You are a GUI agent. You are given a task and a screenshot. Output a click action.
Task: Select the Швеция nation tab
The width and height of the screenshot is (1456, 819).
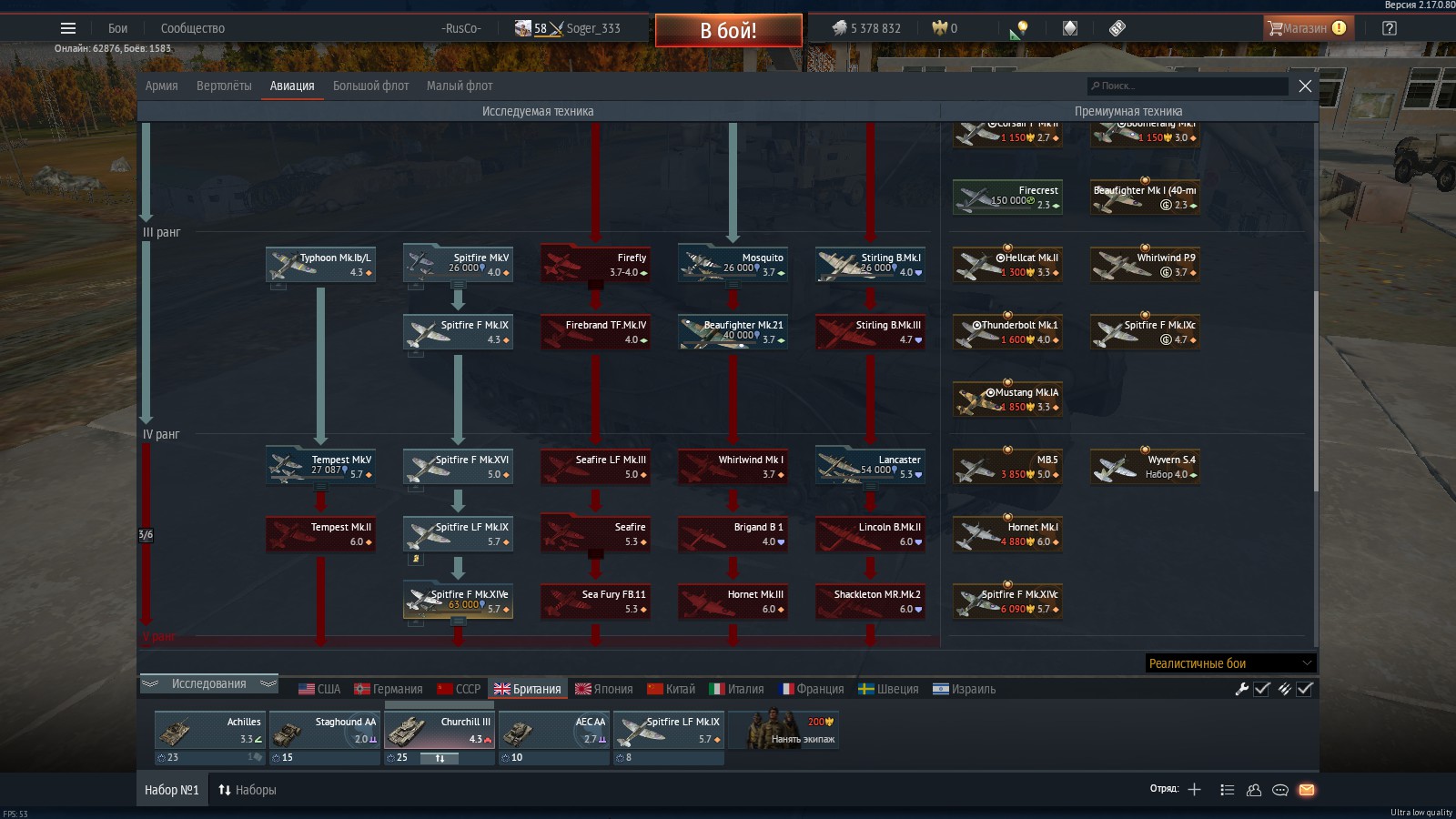pyautogui.click(x=889, y=689)
